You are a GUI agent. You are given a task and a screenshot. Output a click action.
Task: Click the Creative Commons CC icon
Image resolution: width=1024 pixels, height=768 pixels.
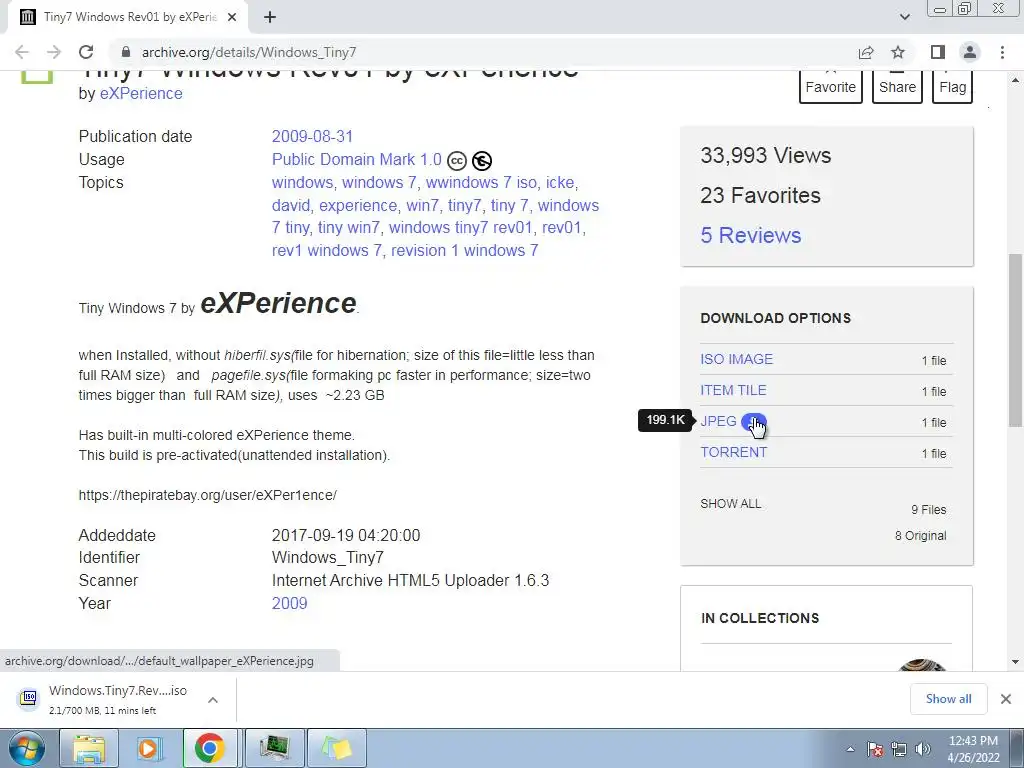456,160
